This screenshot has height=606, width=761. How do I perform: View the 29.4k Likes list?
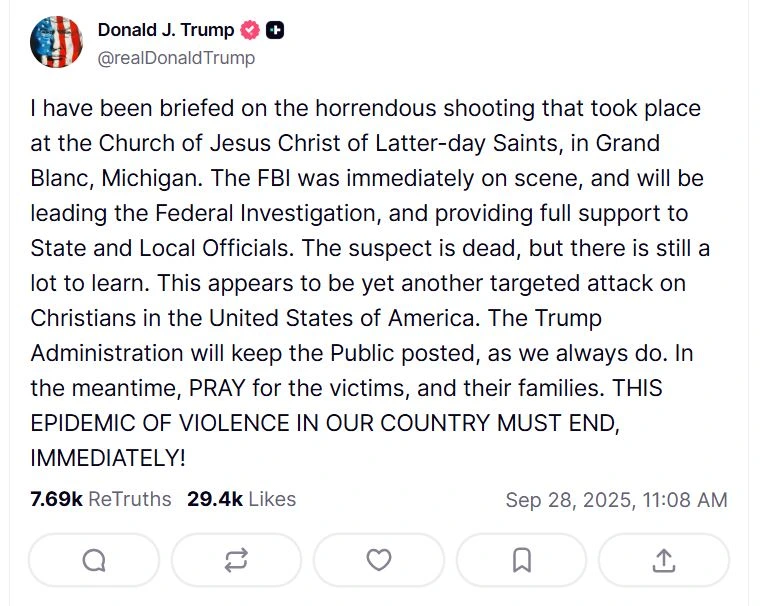tap(241, 499)
